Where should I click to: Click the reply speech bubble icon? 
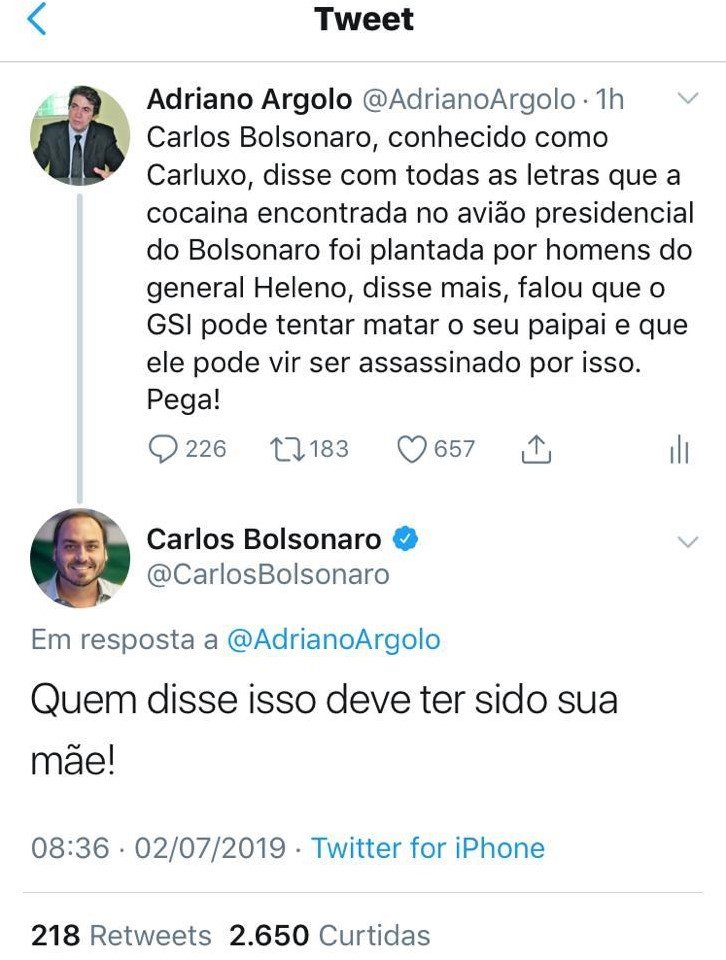[162, 450]
